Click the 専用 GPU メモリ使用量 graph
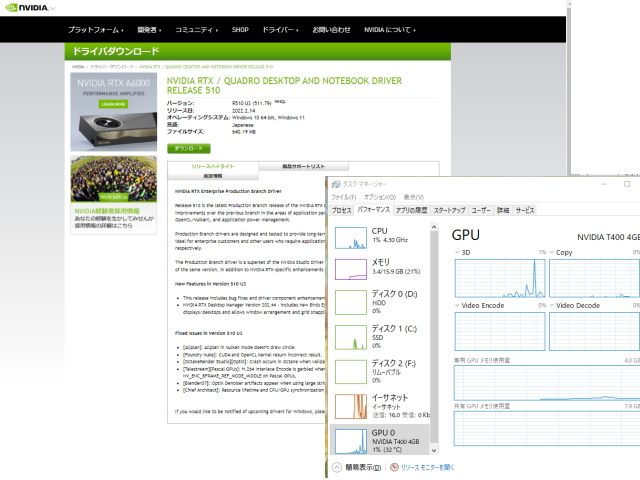The width and height of the screenshot is (640, 480). [x=547, y=383]
